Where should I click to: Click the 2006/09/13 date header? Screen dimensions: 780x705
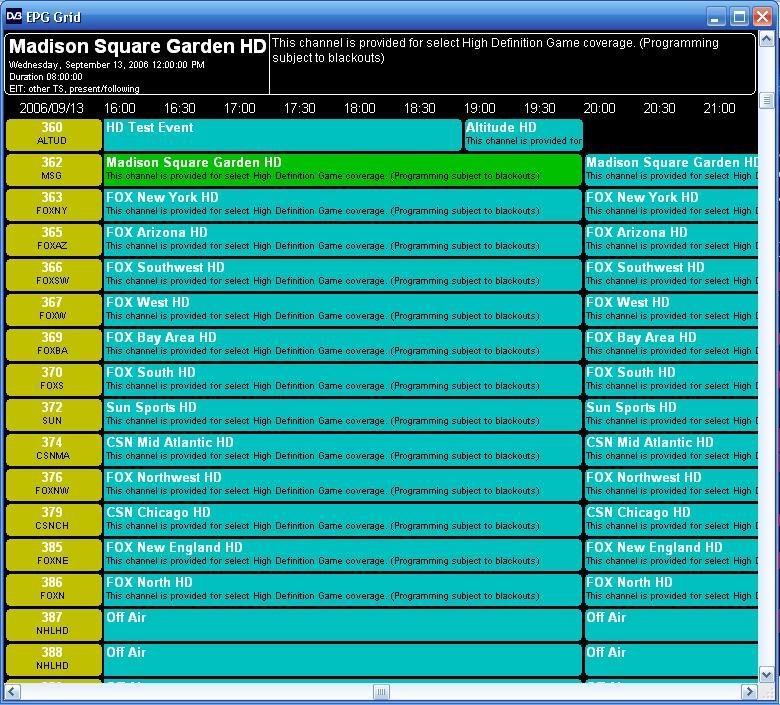52,108
